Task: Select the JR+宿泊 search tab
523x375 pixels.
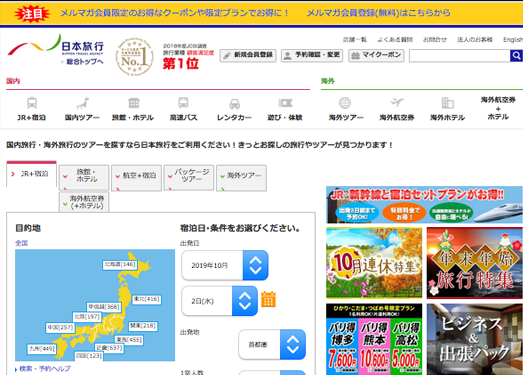Action: [x=31, y=174]
